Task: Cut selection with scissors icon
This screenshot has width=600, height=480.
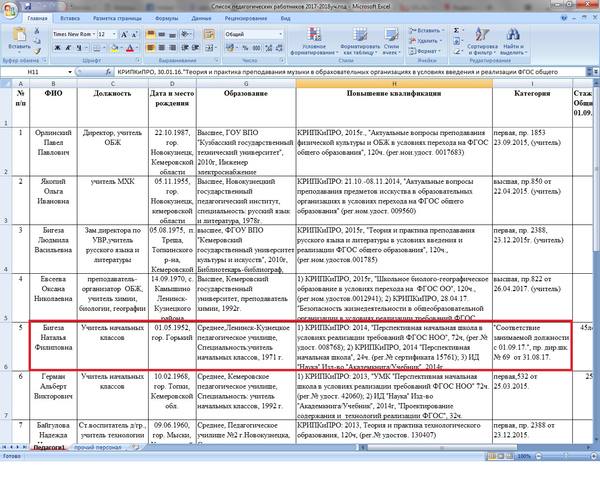Action: coord(37,31)
